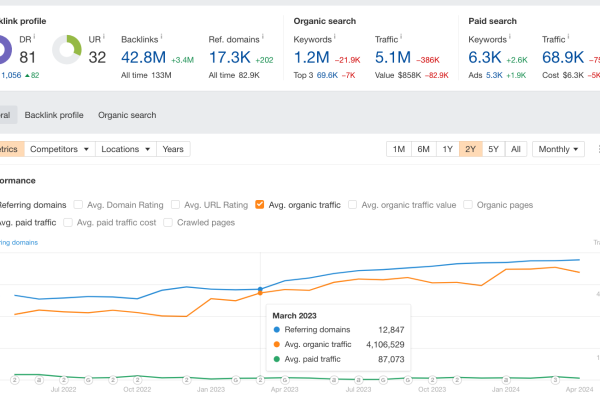Click info icon beside Paid search Keywords

click(510, 37)
